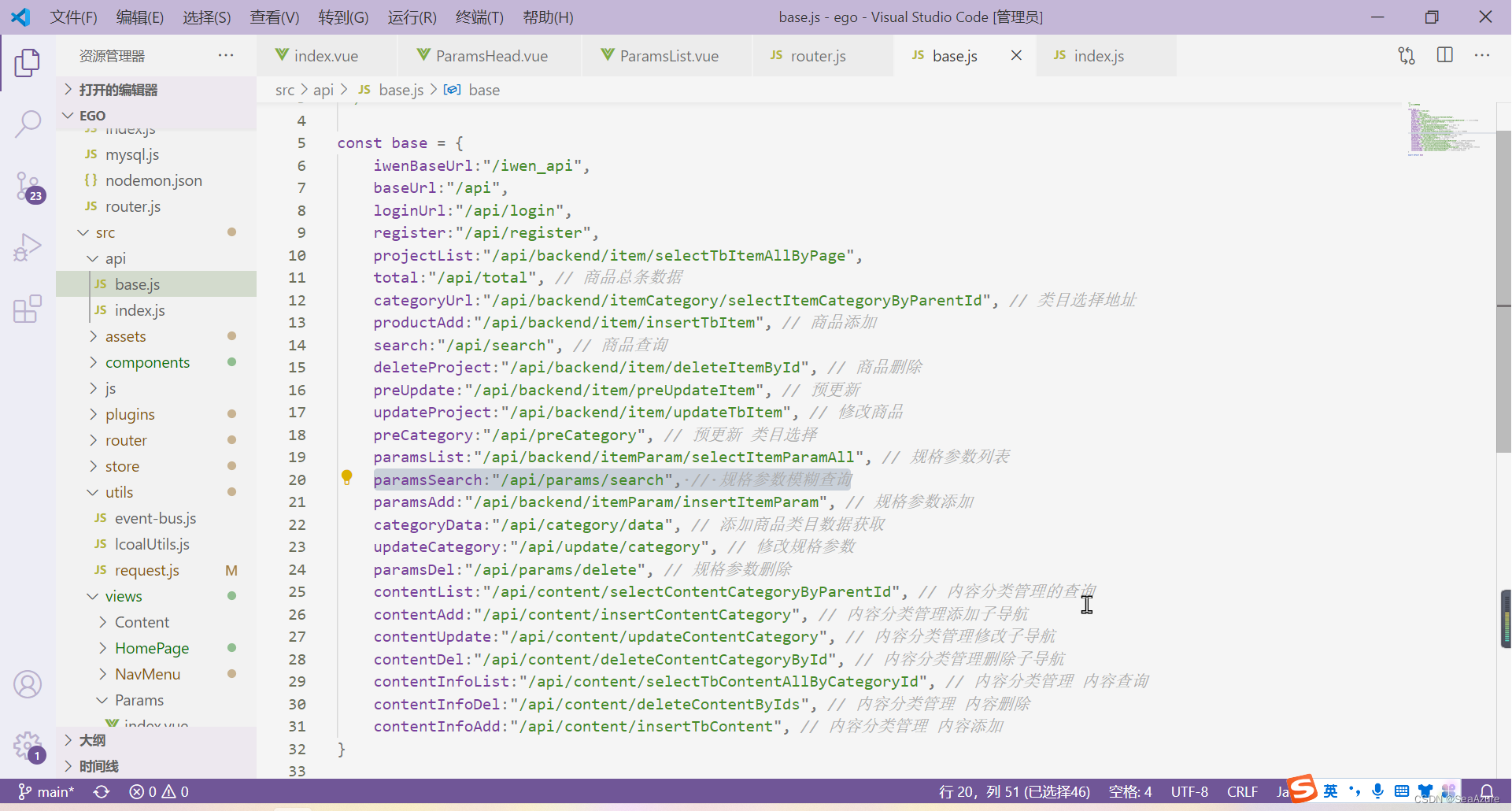The image size is (1512, 811).
Task: Click the synchronize changes icon
Action: click(102, 791)
